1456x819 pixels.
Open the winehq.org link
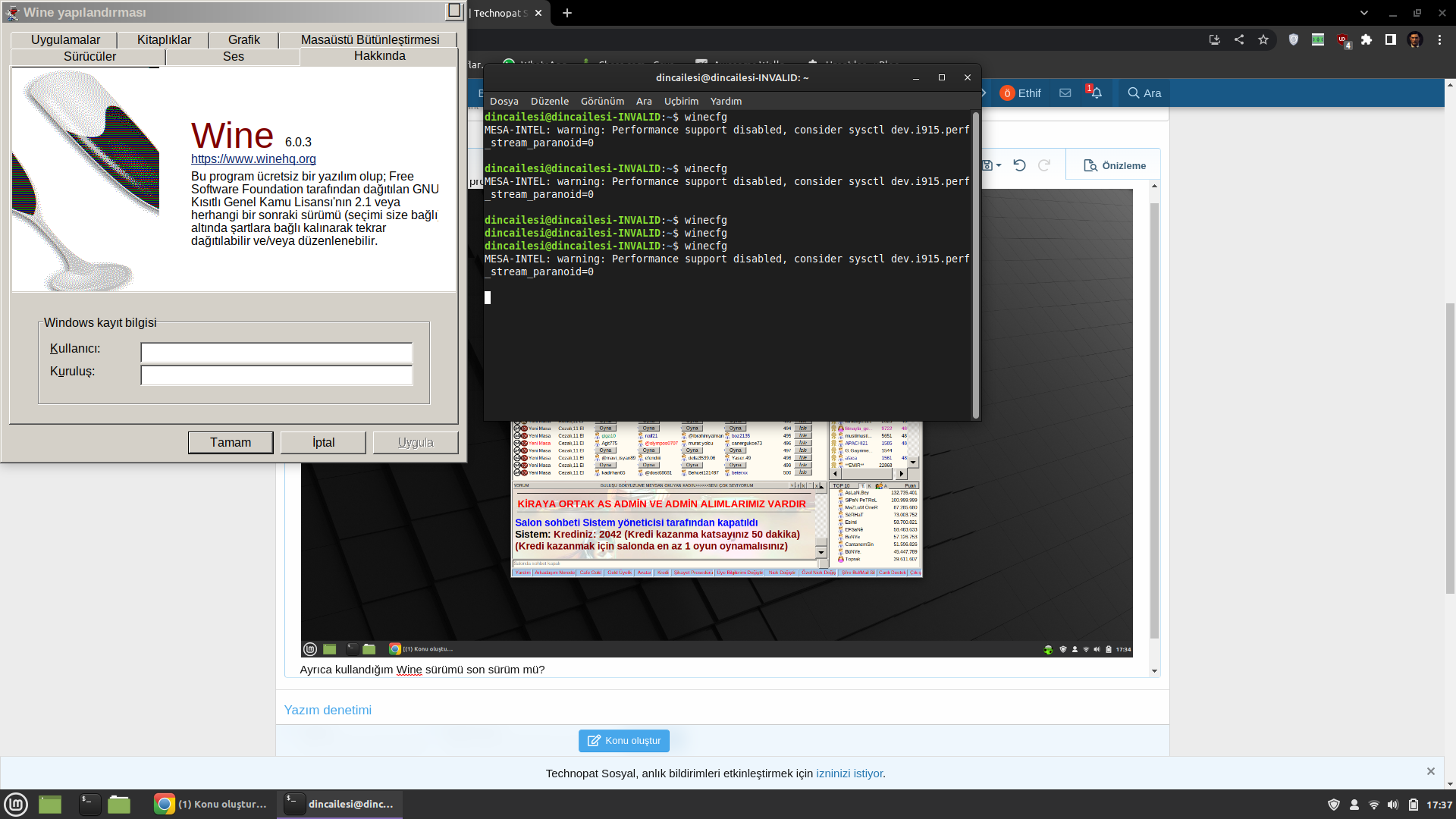click(253, 159)
